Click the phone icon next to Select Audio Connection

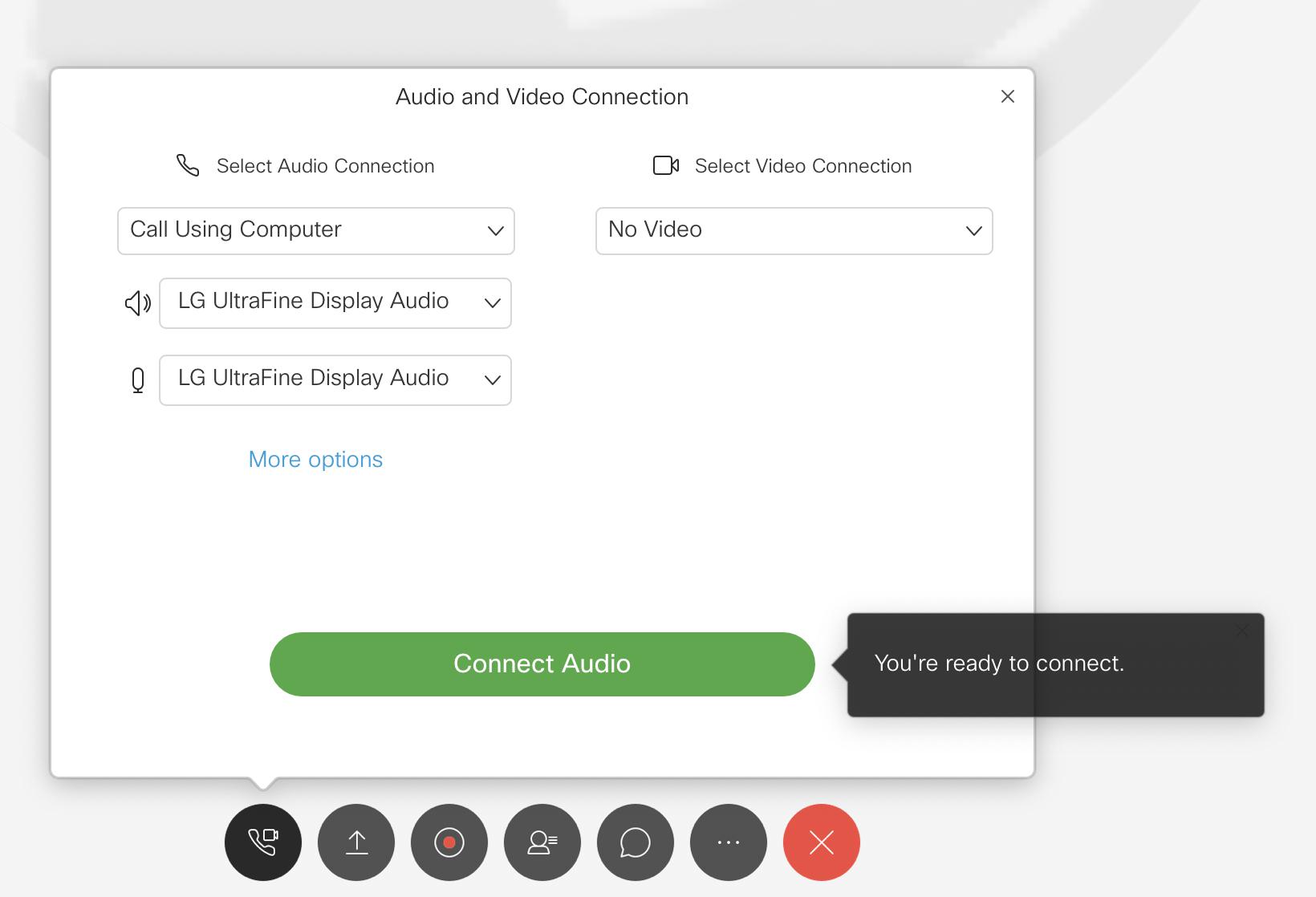[187, 165]
